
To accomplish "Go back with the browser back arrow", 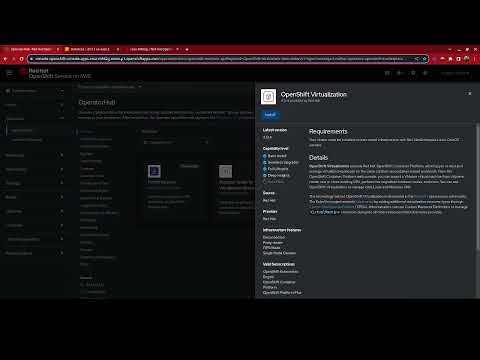I will coord(5,59).
